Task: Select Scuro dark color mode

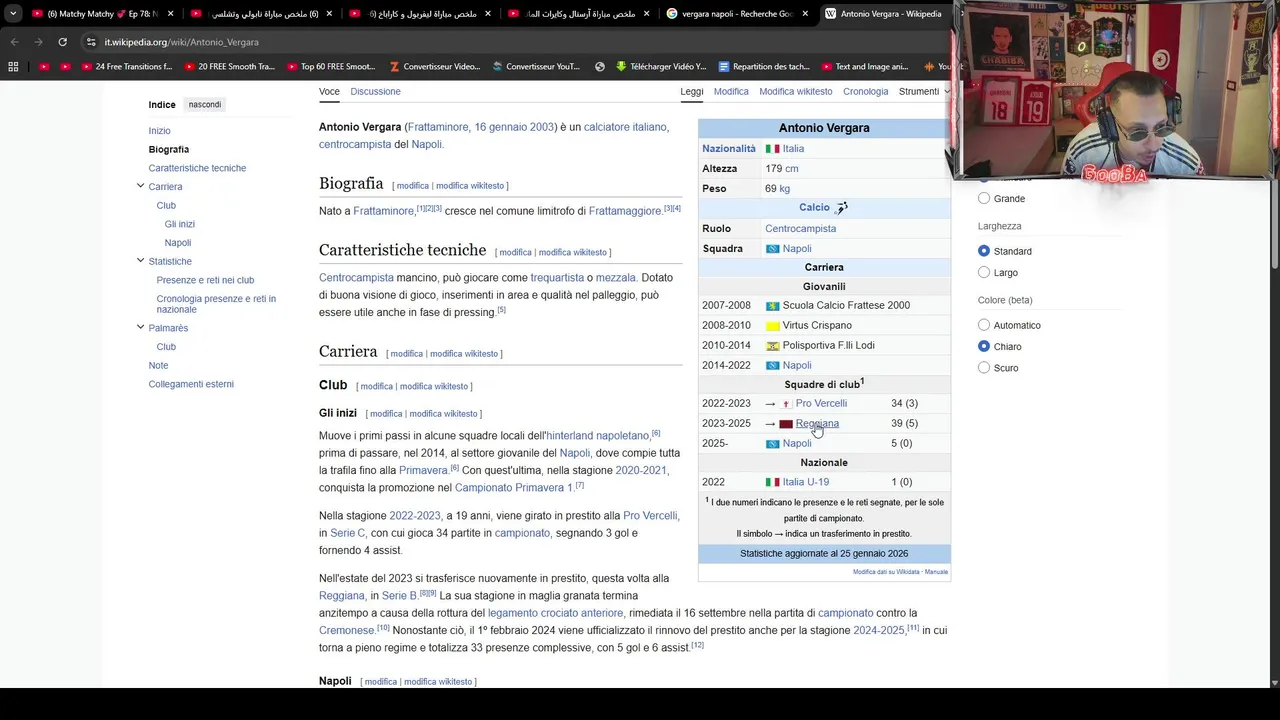Action: click(x=984, y=368)
